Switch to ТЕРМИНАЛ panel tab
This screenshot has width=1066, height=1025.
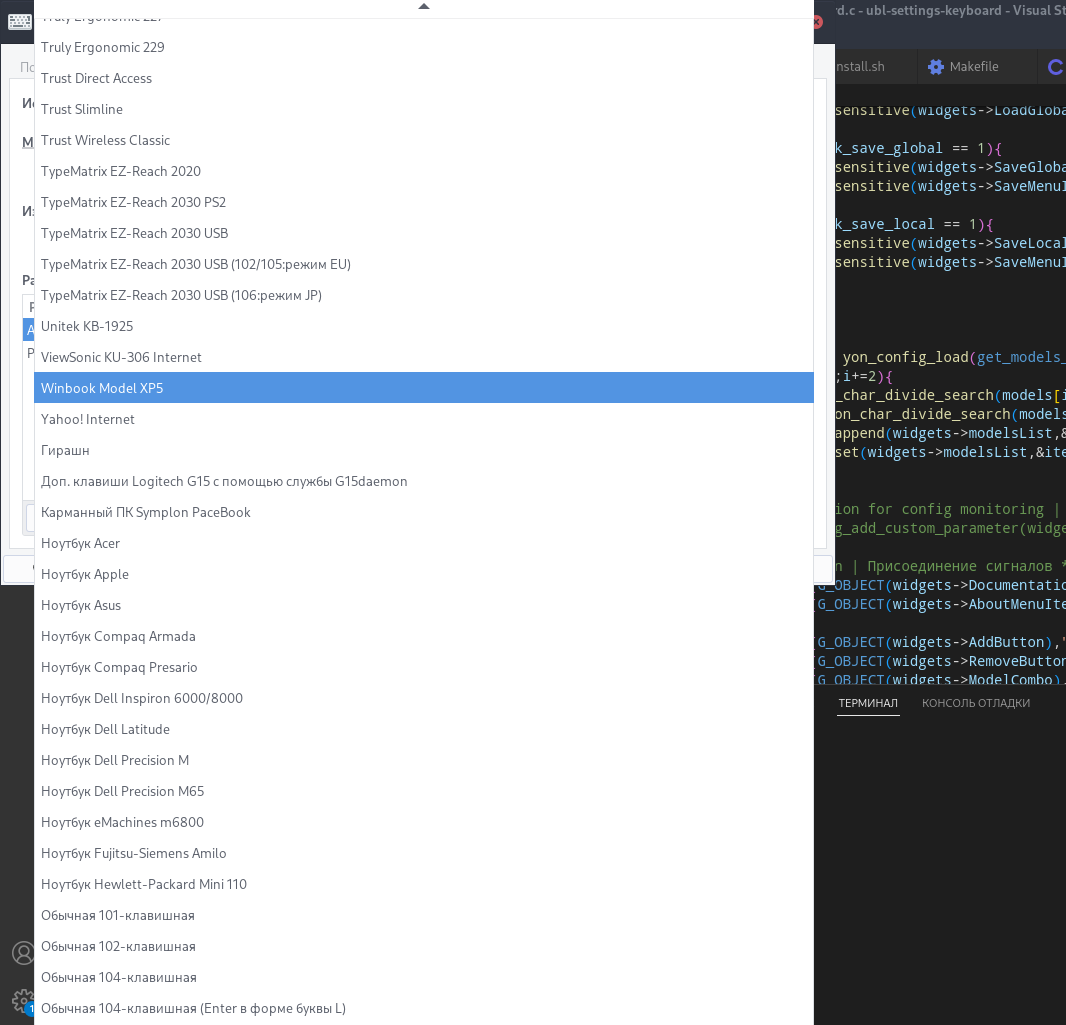(867, 703)
